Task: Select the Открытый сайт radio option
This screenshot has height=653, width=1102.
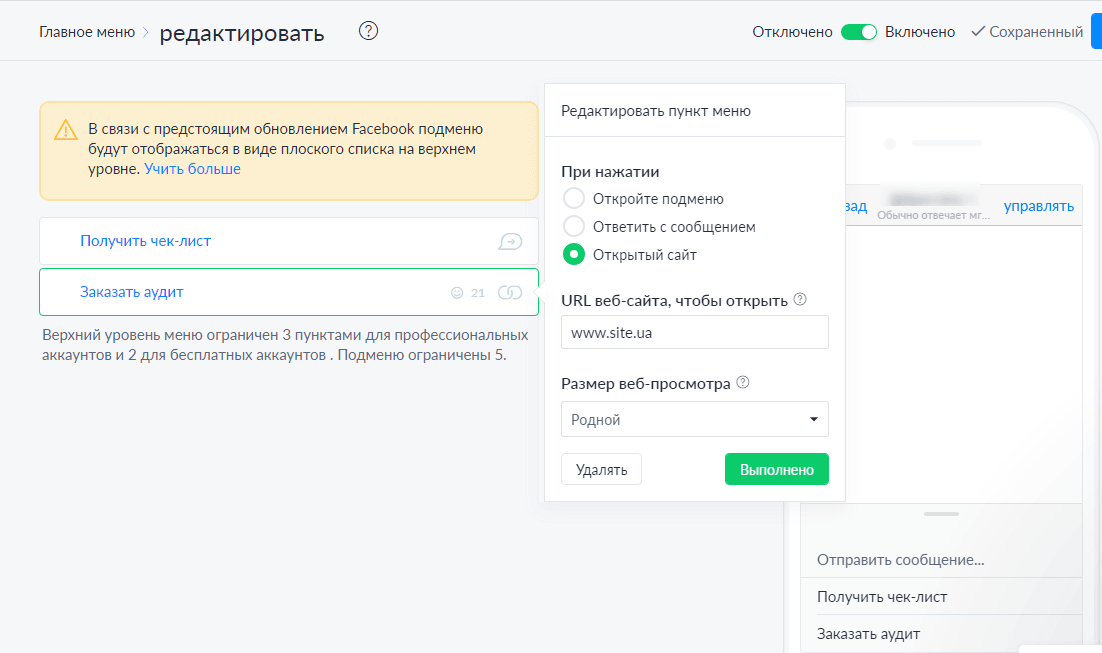Action: point(574,254)
